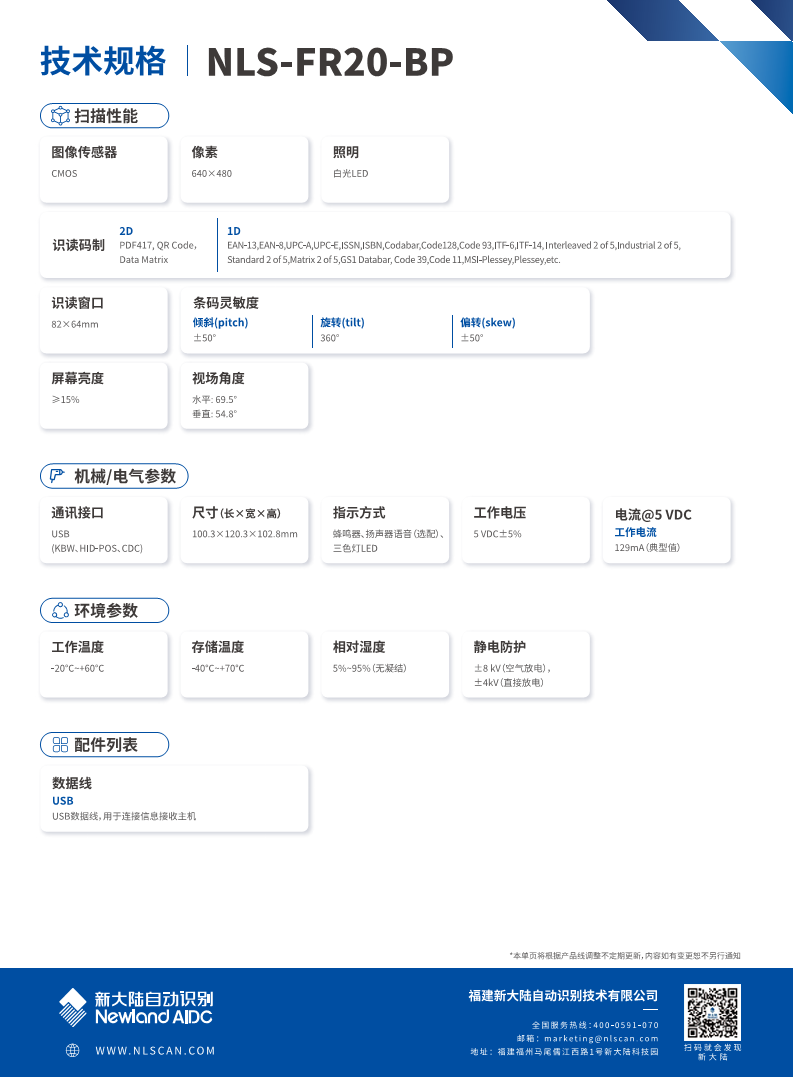
Task: Select the ≥15% brightness value
Action: (x=65, y=399)
